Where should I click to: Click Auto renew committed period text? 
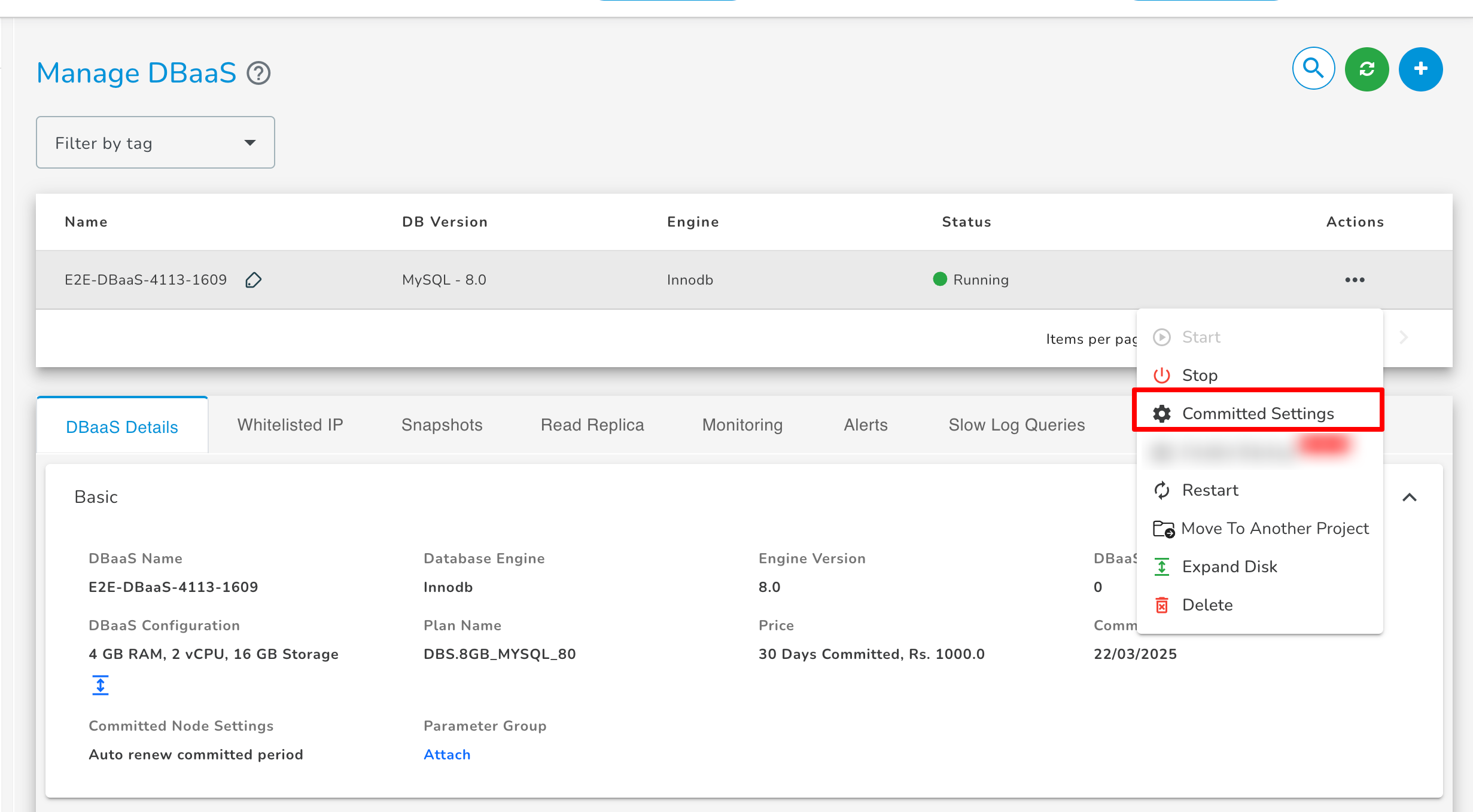tap(196, 755)
